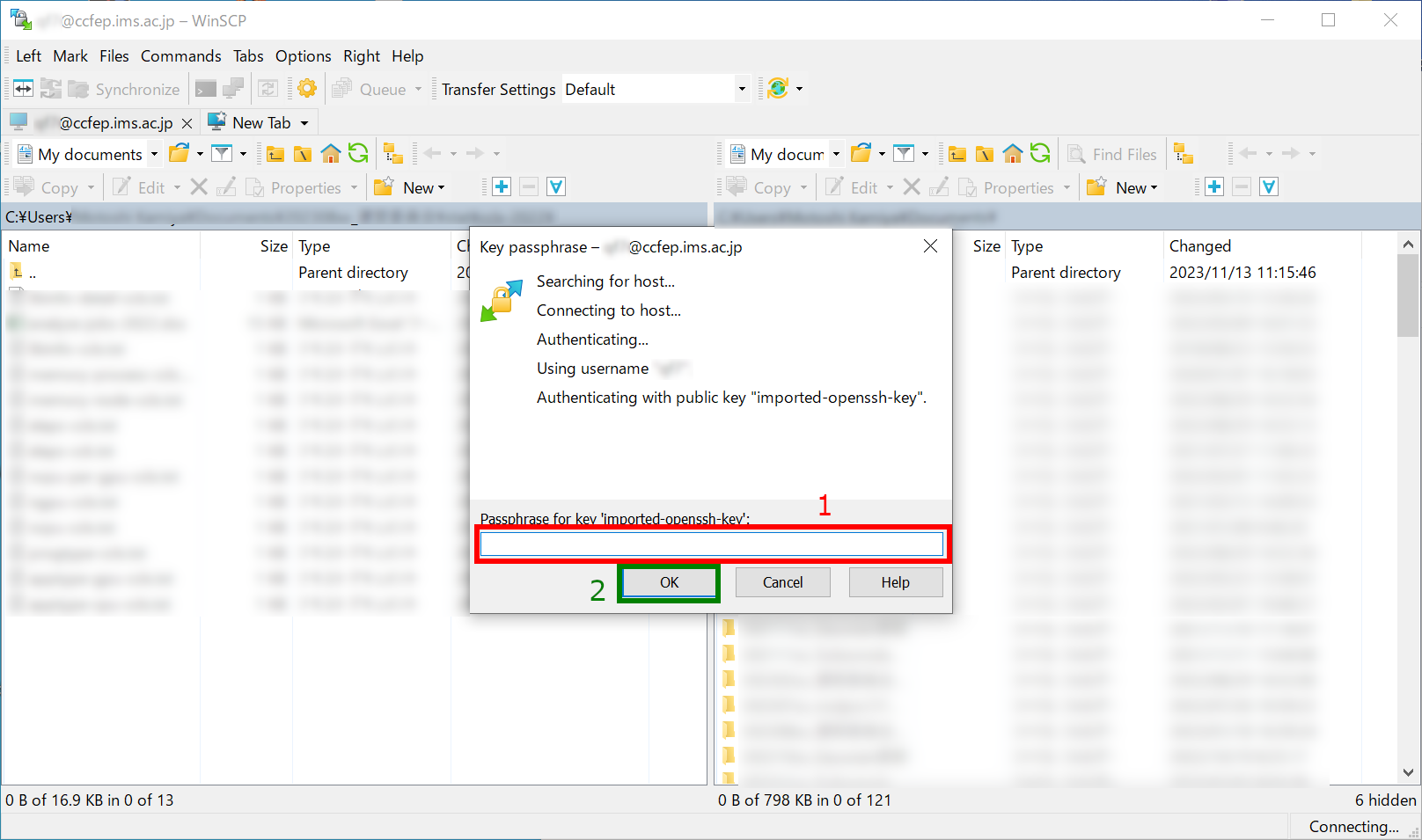Select left panel parent directory row

click(x=229, y=273)
